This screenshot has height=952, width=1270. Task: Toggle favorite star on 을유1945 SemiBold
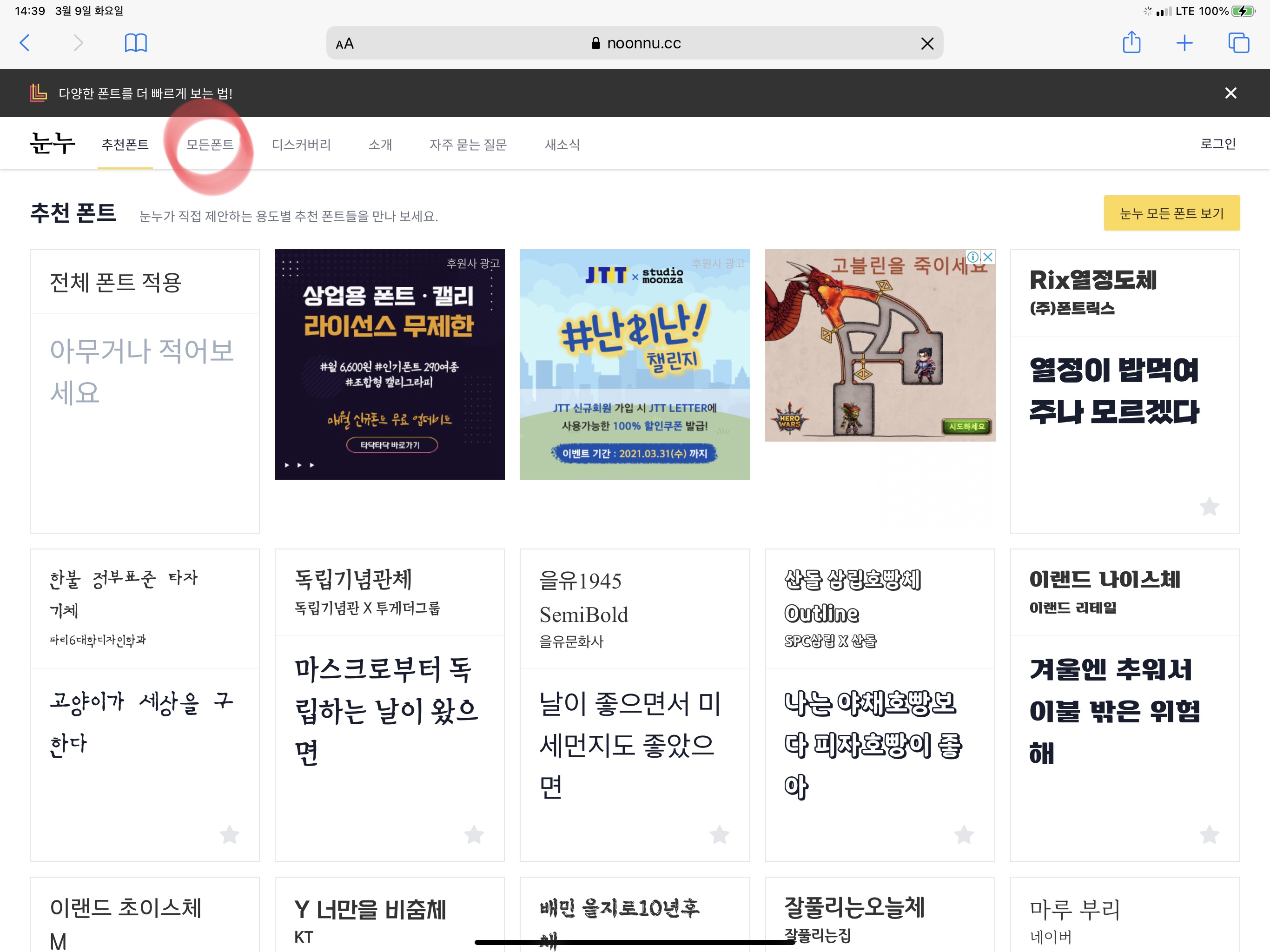(720, 834)
